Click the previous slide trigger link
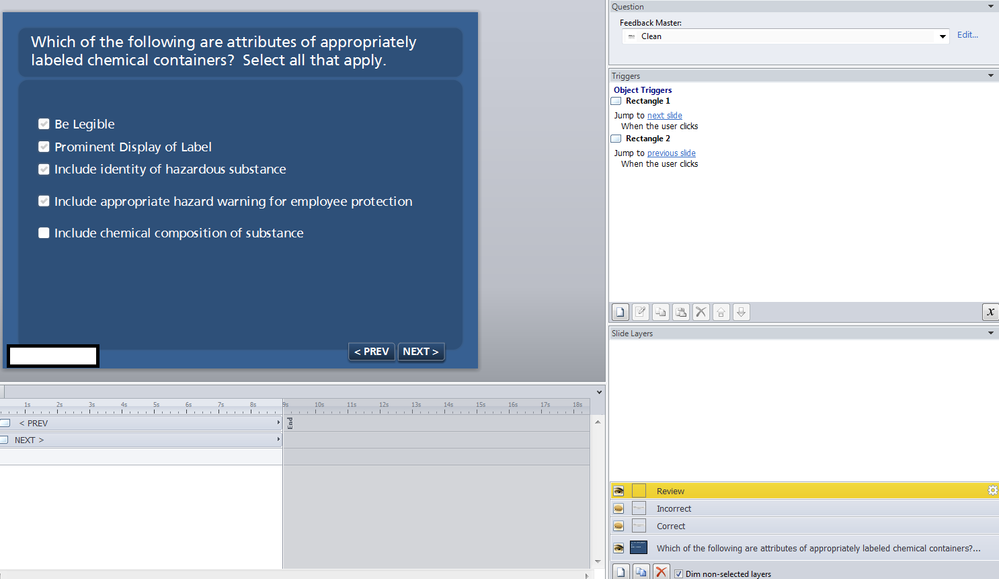 point(672,153)
